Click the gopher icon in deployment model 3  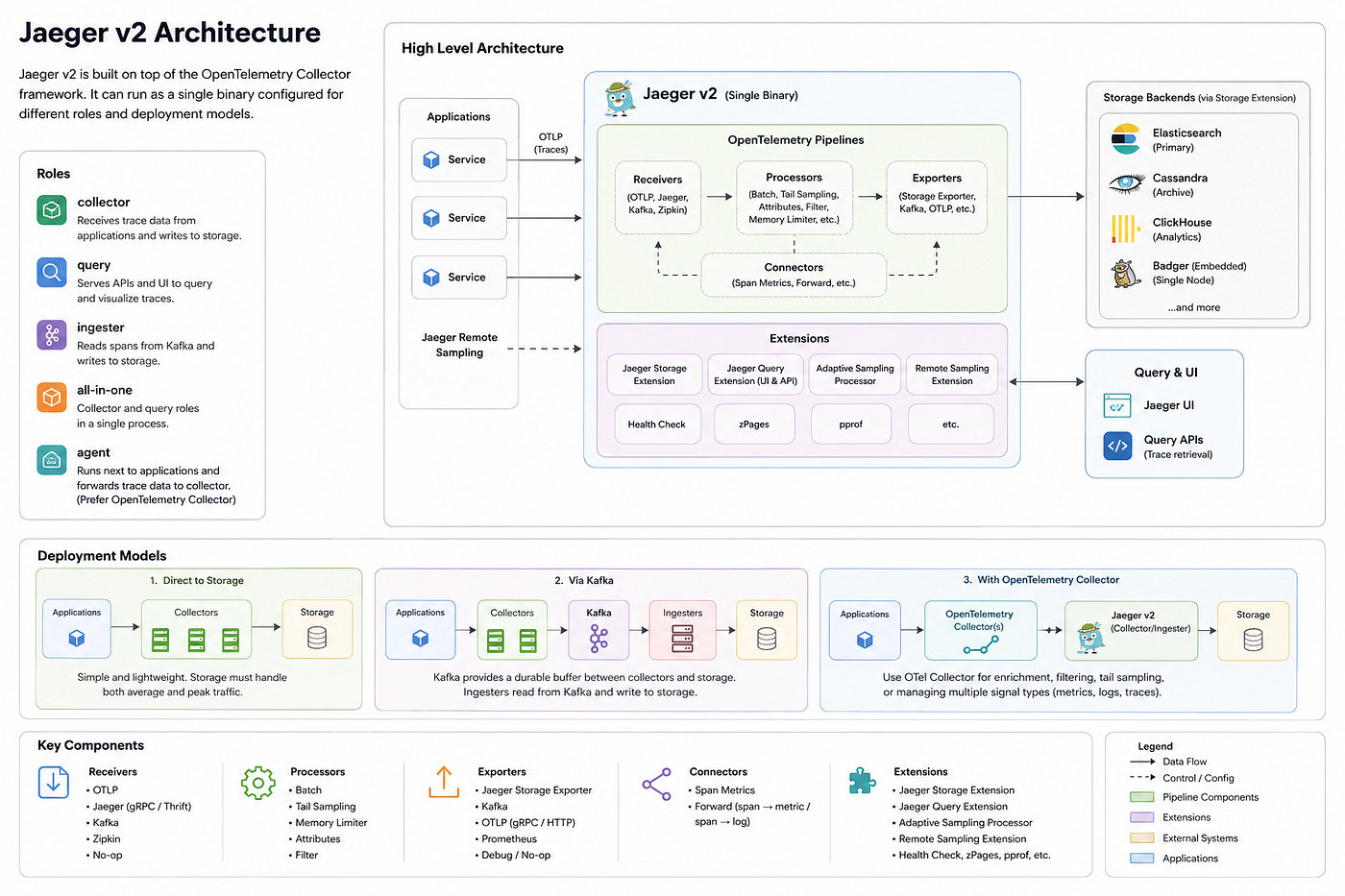1090,638
